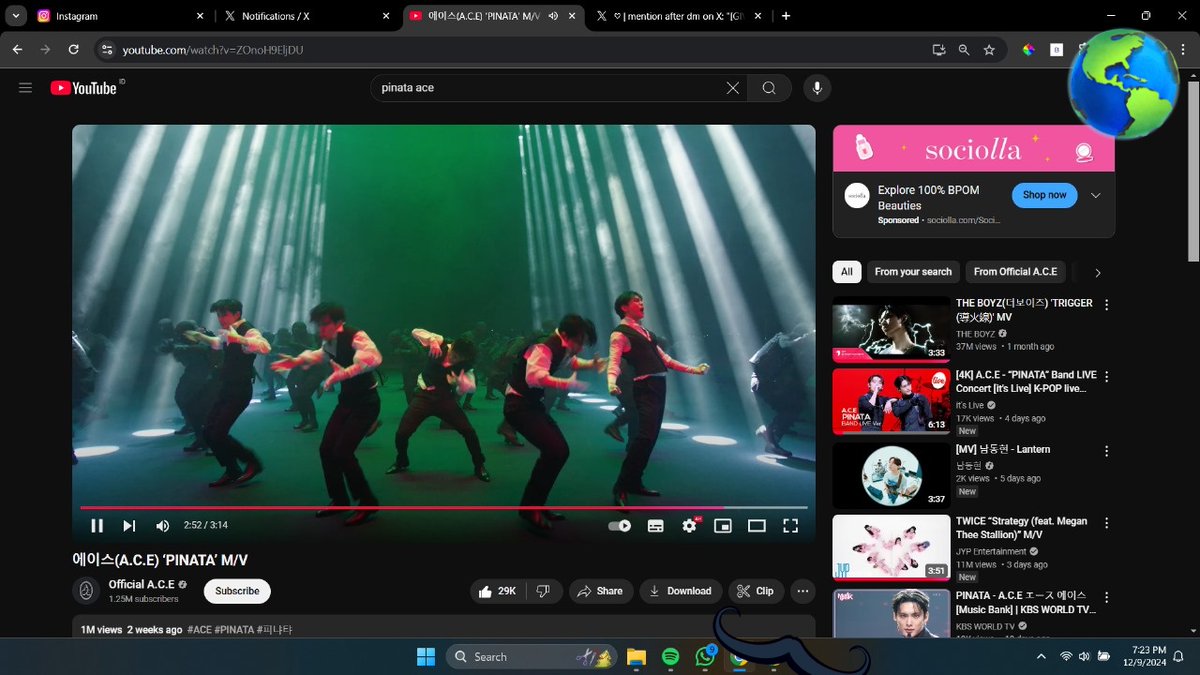
Task: Open the tab search dropdown arrow
Action: point(14,16)
